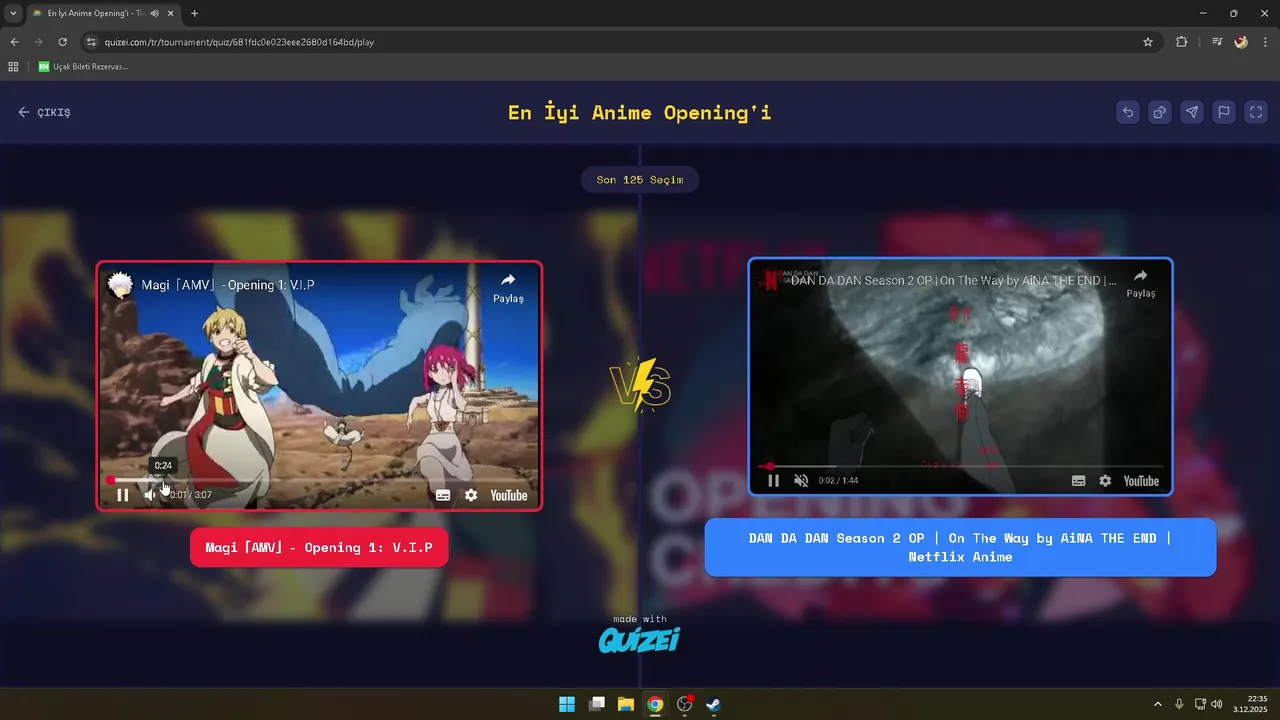Viewport: 1280px width, 720px height.
Task: Open settings gear on the Magi video
Action: point(471,495)
